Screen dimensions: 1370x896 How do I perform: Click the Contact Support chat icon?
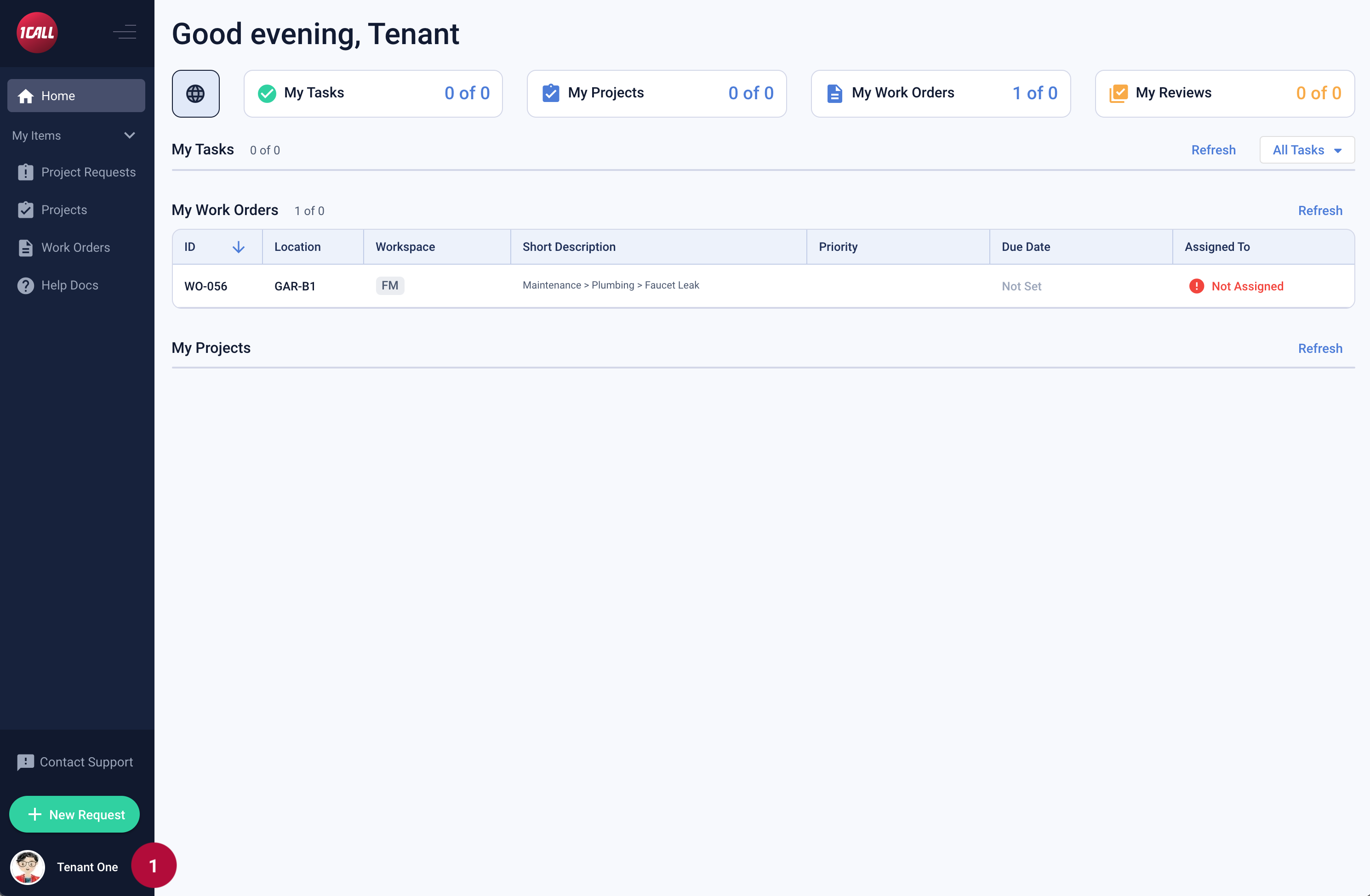coord(25,762)
